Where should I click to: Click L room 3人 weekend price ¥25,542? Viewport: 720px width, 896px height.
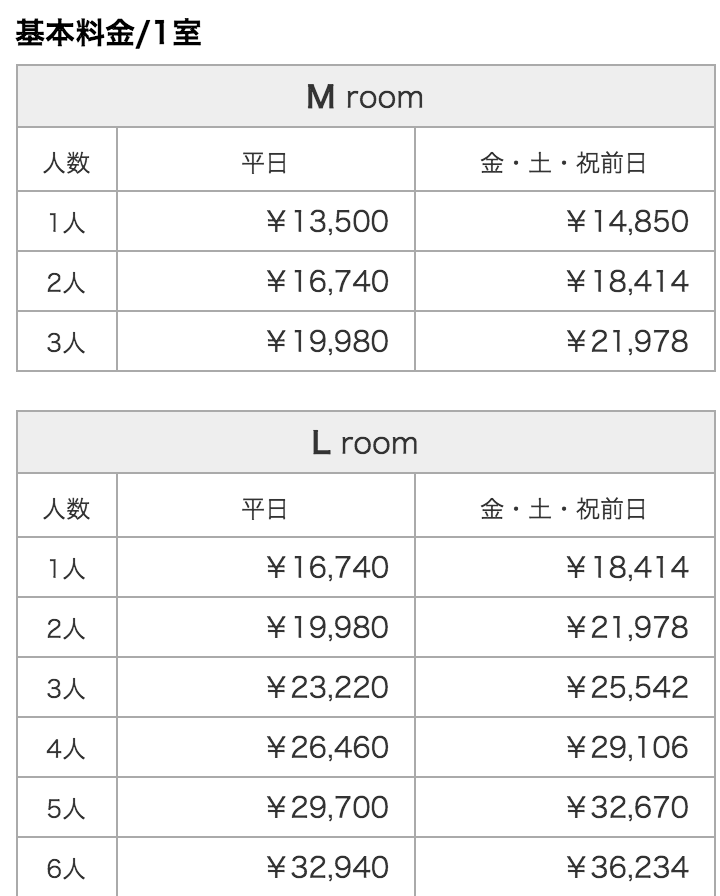(x=627, y=687)
